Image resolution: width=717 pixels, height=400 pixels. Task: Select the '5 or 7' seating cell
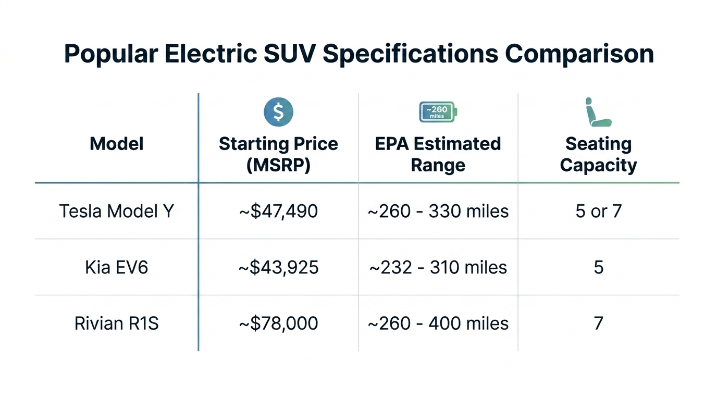[599, 211]
